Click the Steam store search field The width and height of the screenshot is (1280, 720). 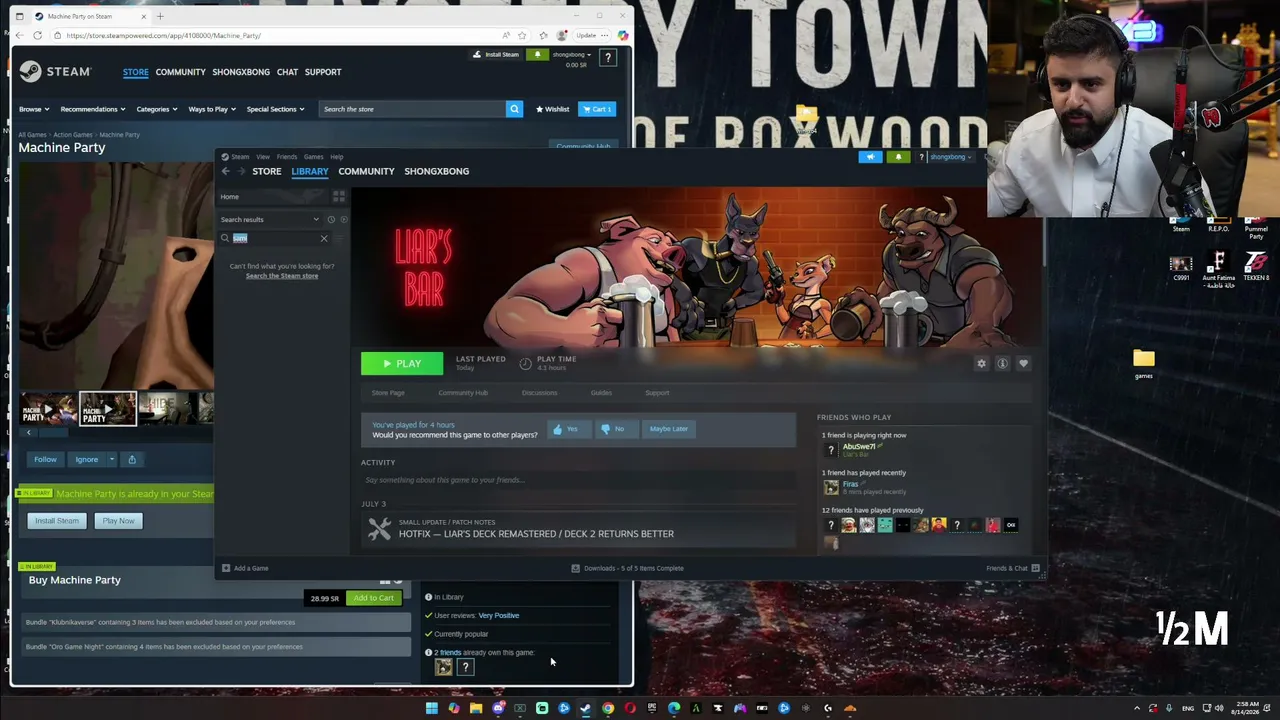412,109
